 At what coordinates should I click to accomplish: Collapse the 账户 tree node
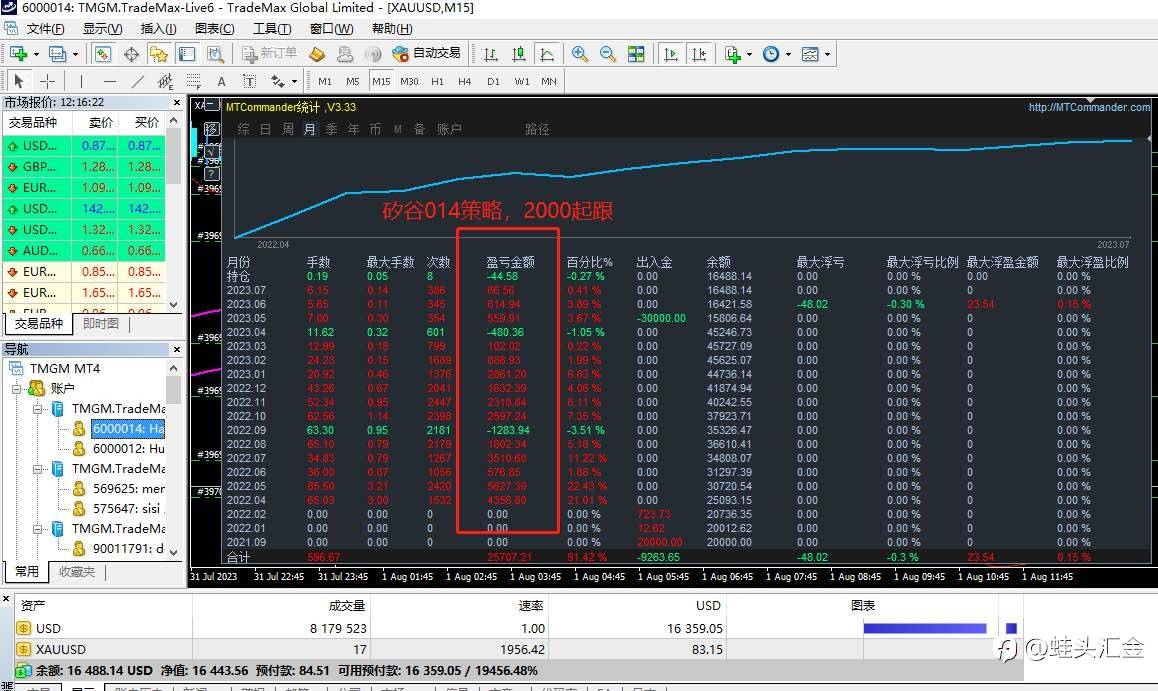tap(16, 388)
